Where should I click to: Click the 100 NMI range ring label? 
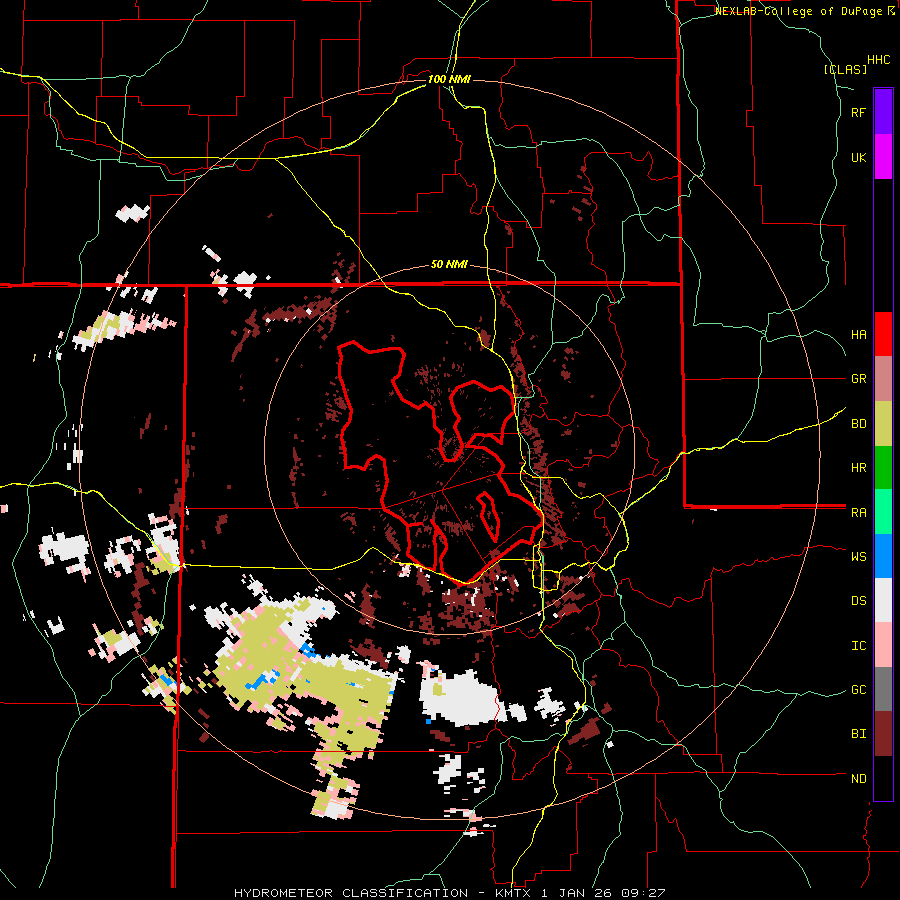point(449,79)
